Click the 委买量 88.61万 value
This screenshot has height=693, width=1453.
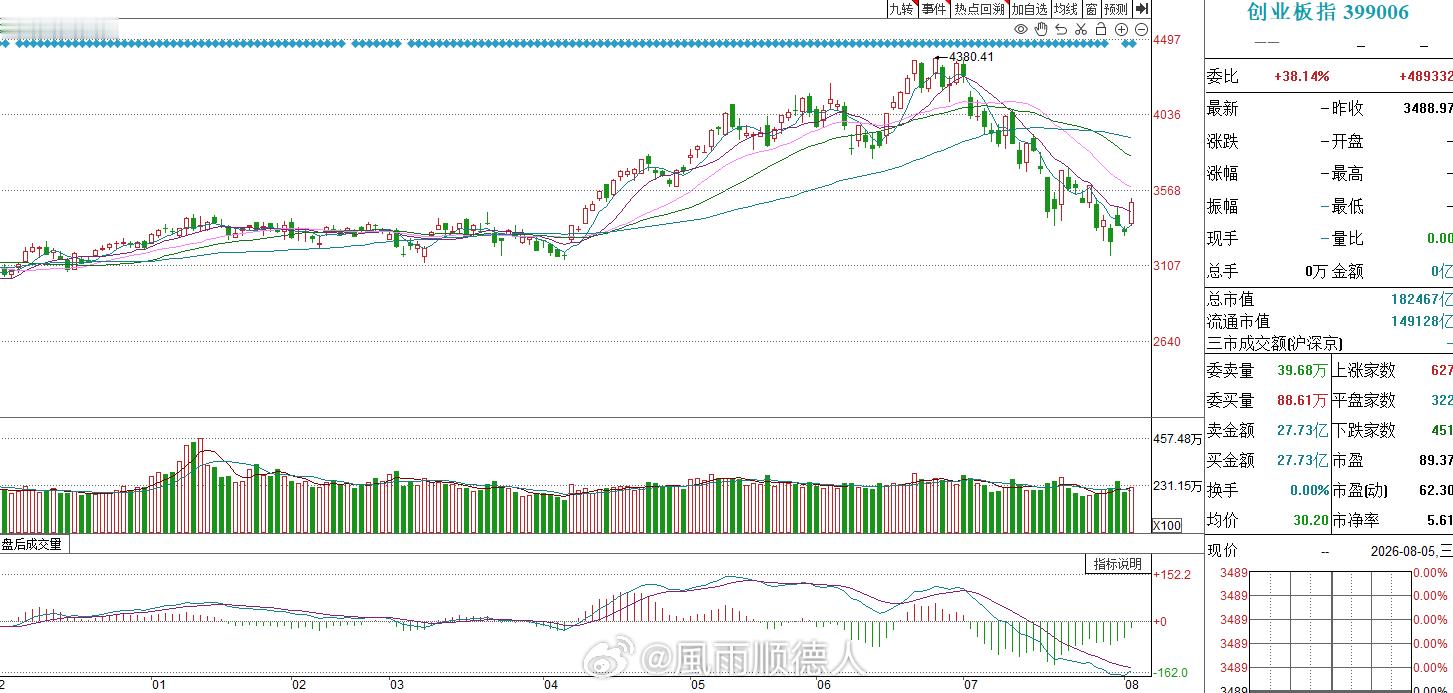click(x=1302, y=400)
